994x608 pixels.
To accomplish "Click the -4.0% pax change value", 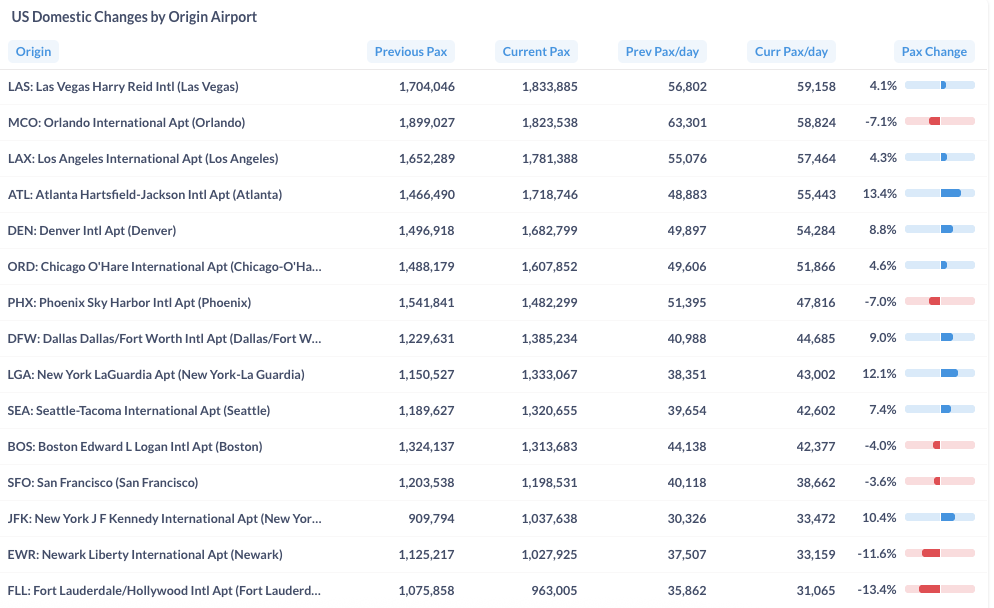I will [881, 446].
